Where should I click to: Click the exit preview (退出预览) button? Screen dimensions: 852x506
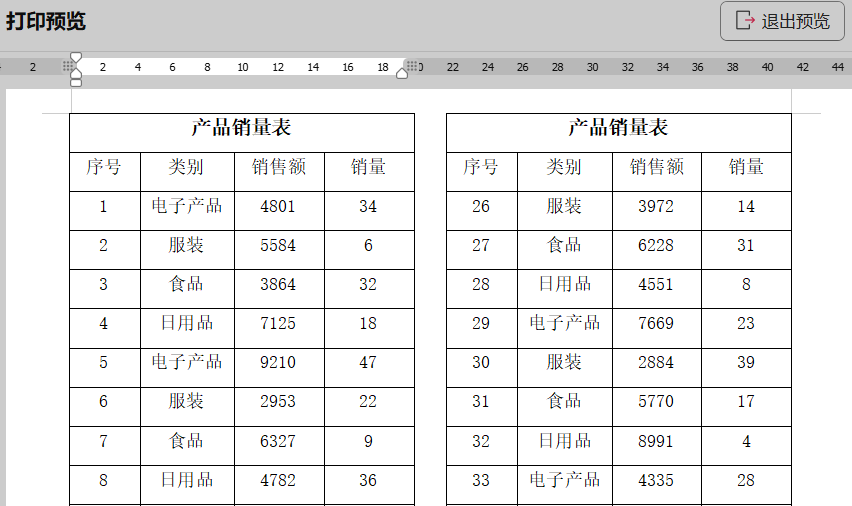[x=782, y=21]
